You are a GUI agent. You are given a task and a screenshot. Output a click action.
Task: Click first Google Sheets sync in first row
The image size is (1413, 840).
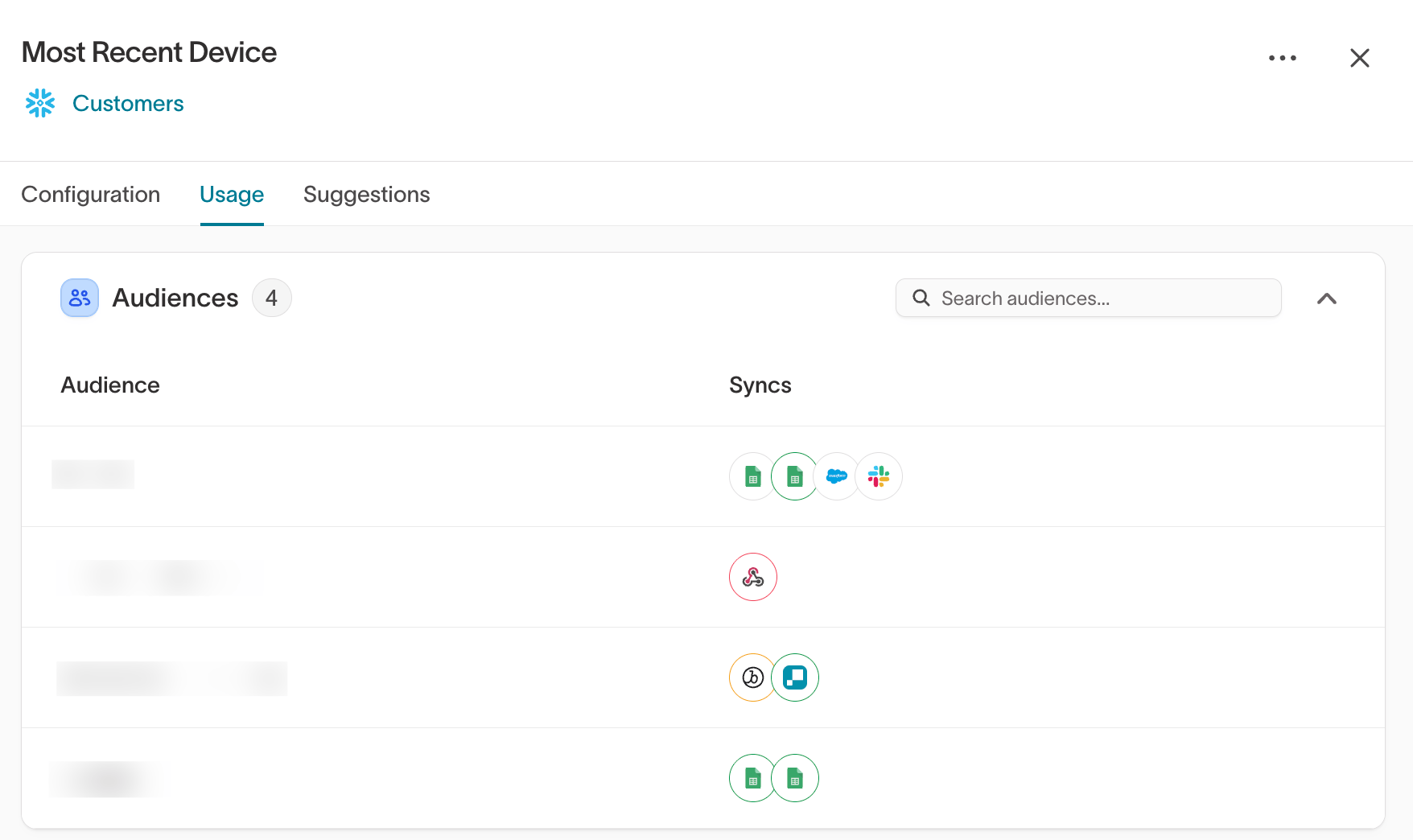[753, 476]
